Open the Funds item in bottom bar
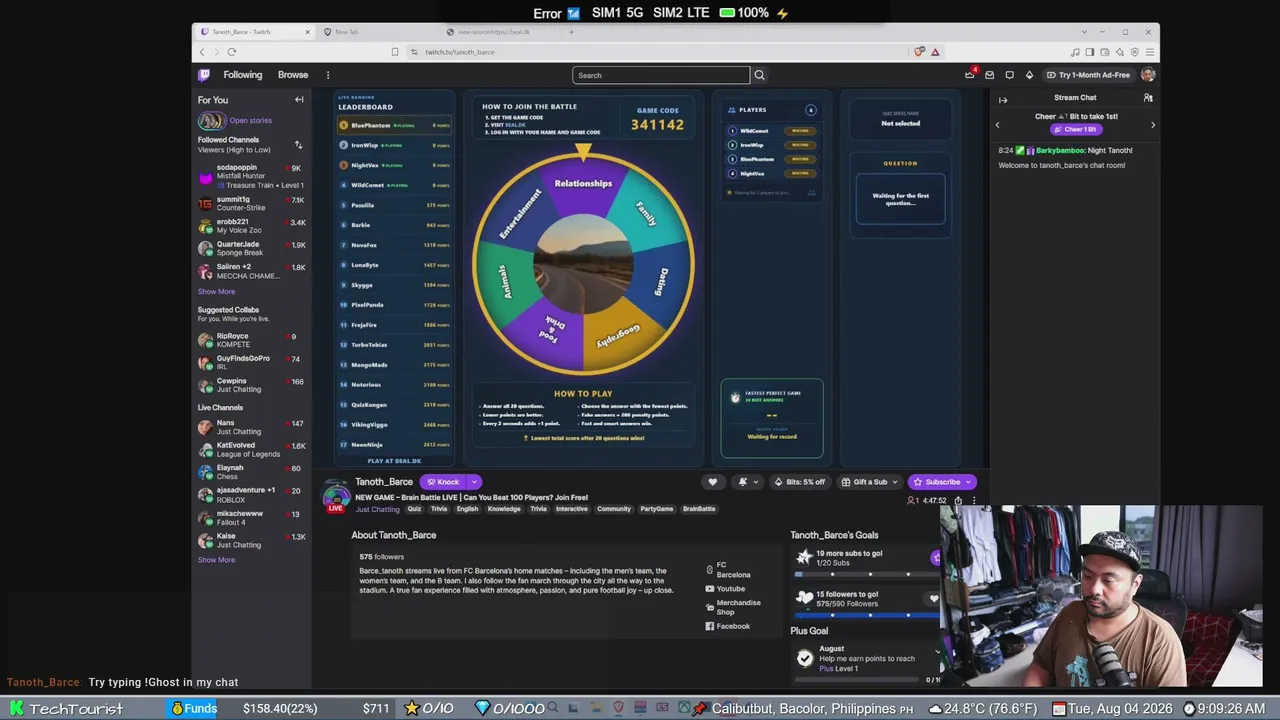This screenshot has height=720, width=1280. pyautogui.click(x=195, y=709)
